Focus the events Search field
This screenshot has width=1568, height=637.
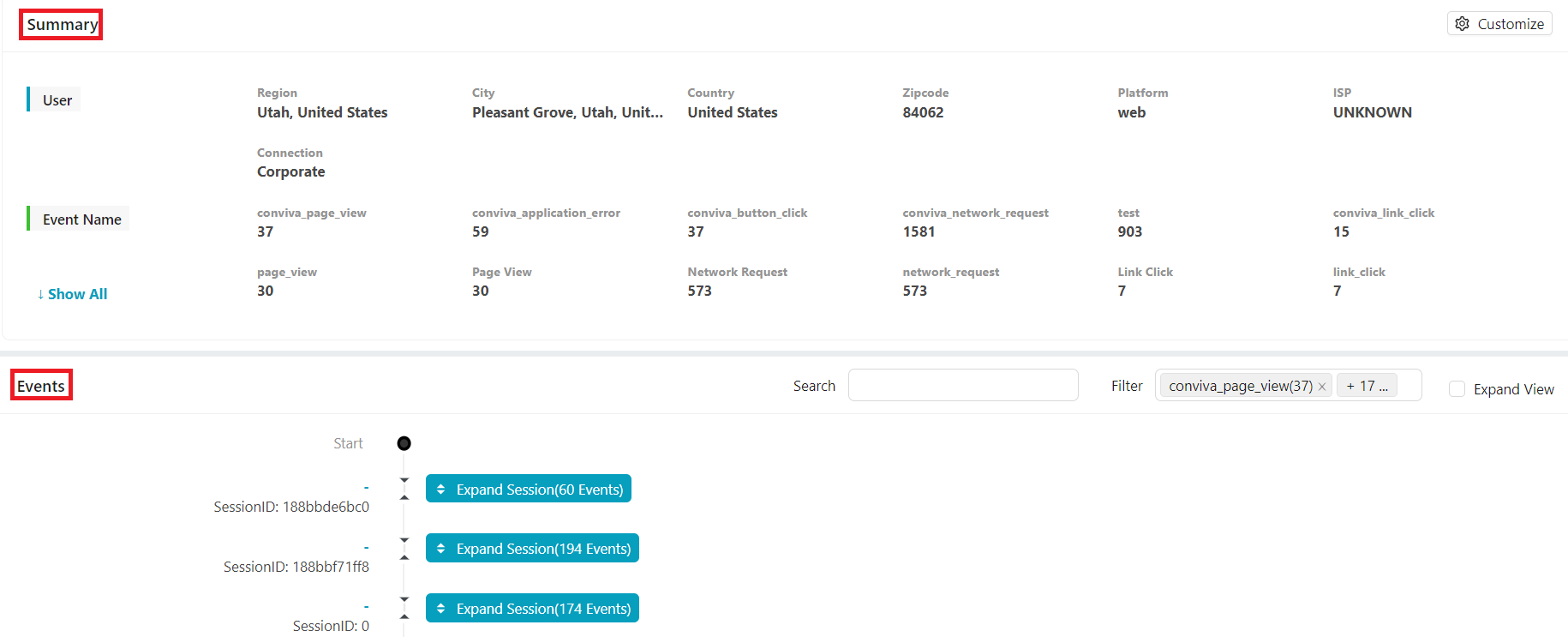click(962, 385)
